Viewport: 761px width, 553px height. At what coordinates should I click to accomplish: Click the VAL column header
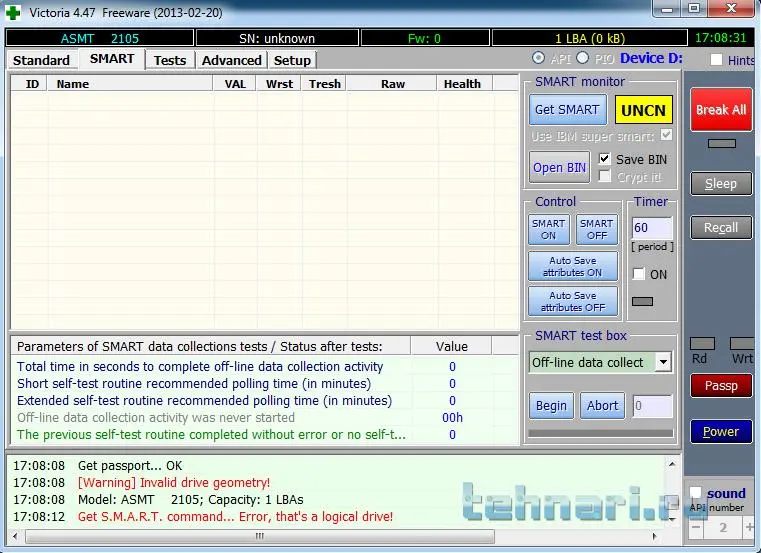[235, 84]
